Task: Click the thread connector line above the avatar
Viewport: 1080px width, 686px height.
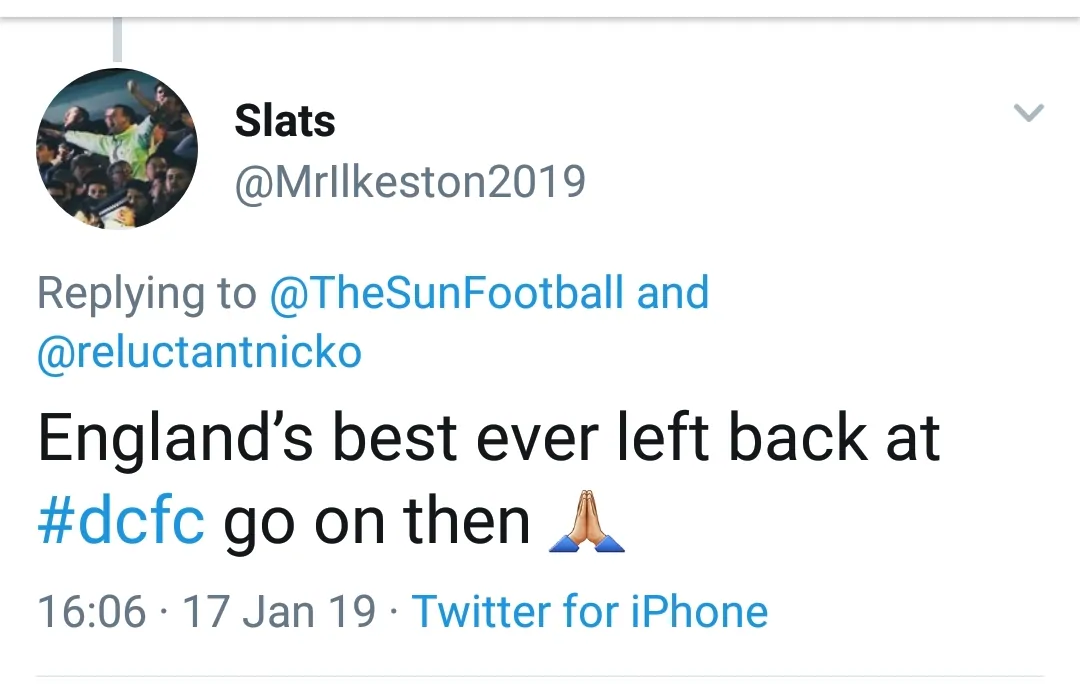Action: click(x=117, y=42)
